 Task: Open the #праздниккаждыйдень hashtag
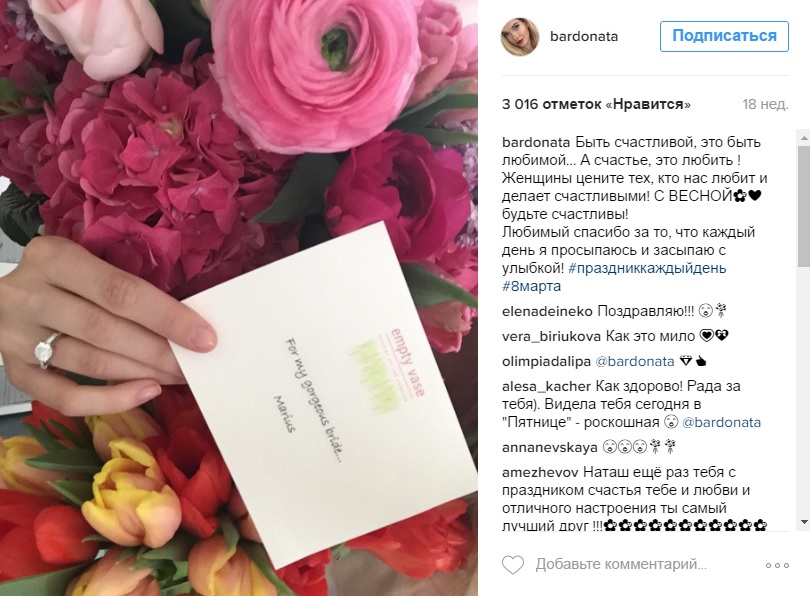point(647,268)
